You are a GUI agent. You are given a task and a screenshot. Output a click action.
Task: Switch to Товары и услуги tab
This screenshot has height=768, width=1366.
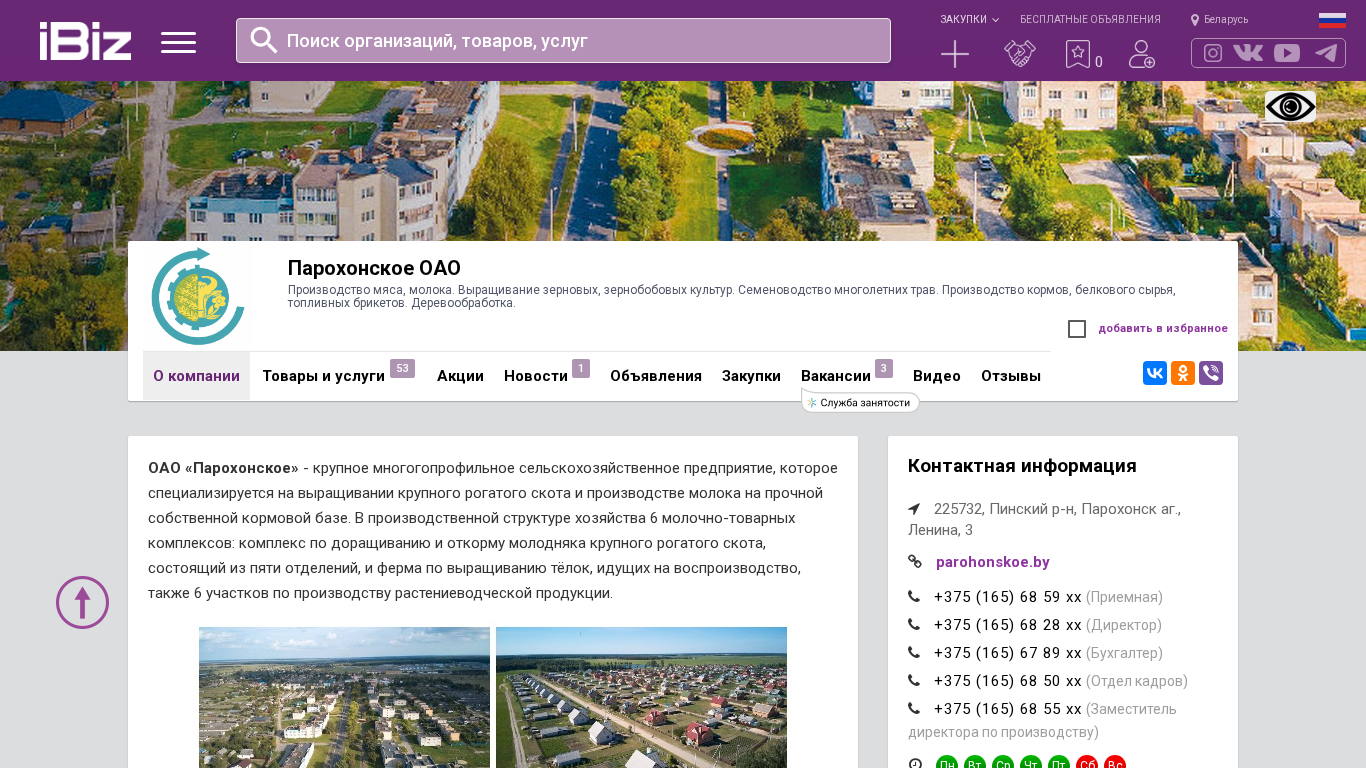[x=323, y=376]
